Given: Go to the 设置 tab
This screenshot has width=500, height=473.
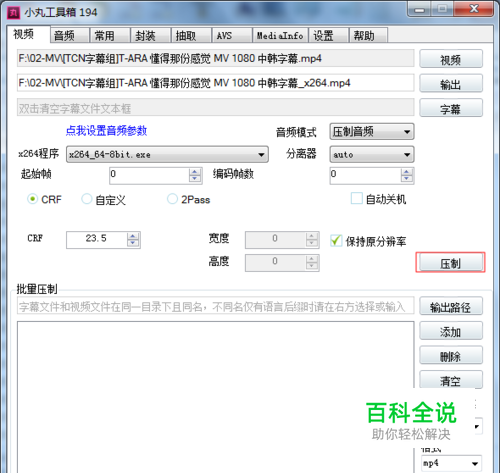Looking at the screenshot, I should (x=328, y=35).
